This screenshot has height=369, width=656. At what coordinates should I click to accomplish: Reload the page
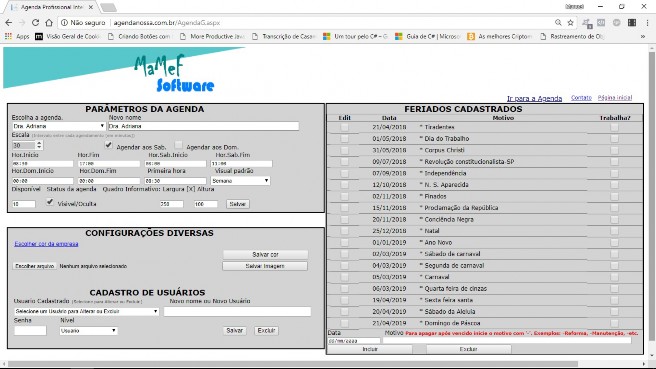tap(36, 23)
